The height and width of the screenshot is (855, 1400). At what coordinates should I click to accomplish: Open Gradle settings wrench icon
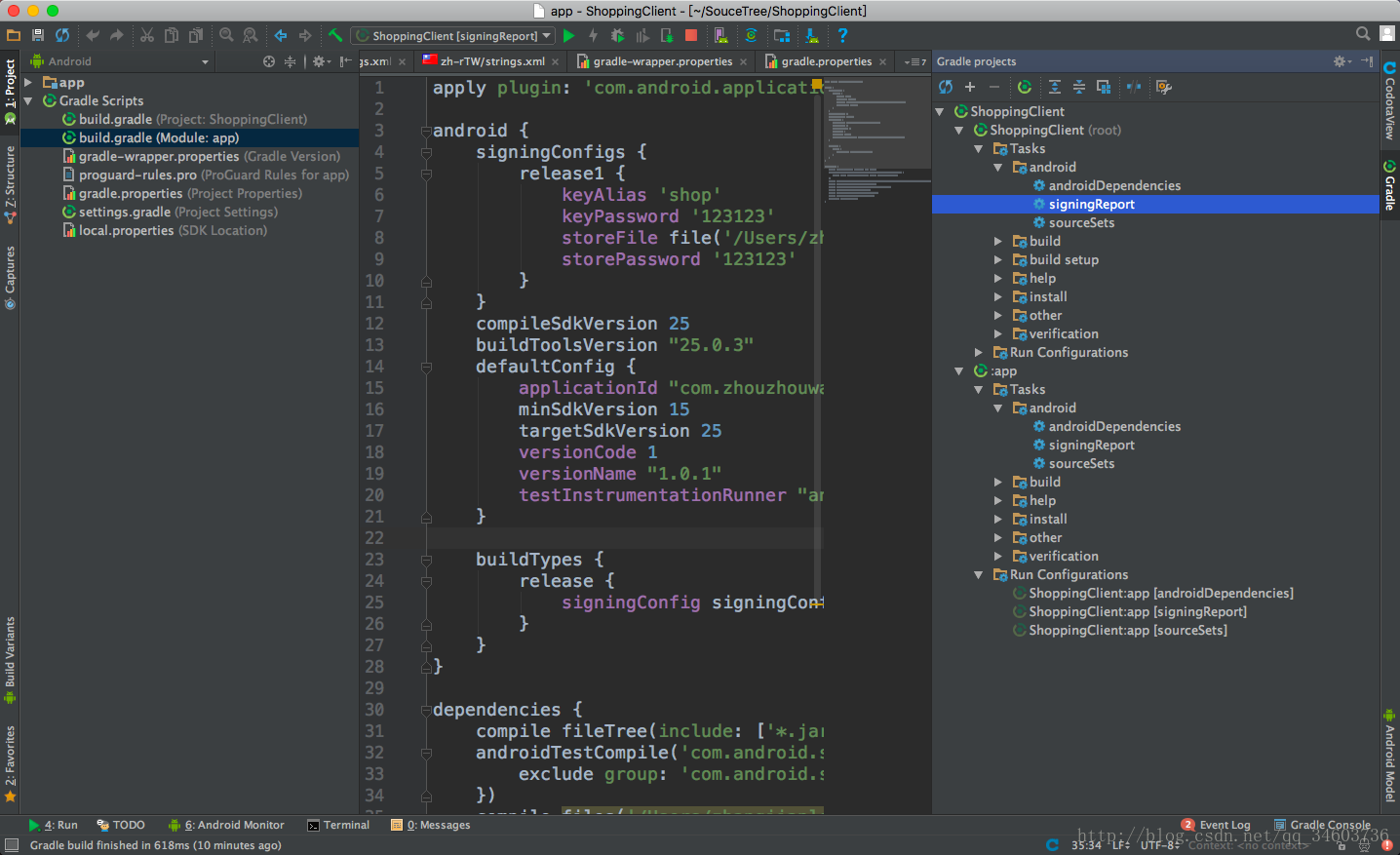1164,87
